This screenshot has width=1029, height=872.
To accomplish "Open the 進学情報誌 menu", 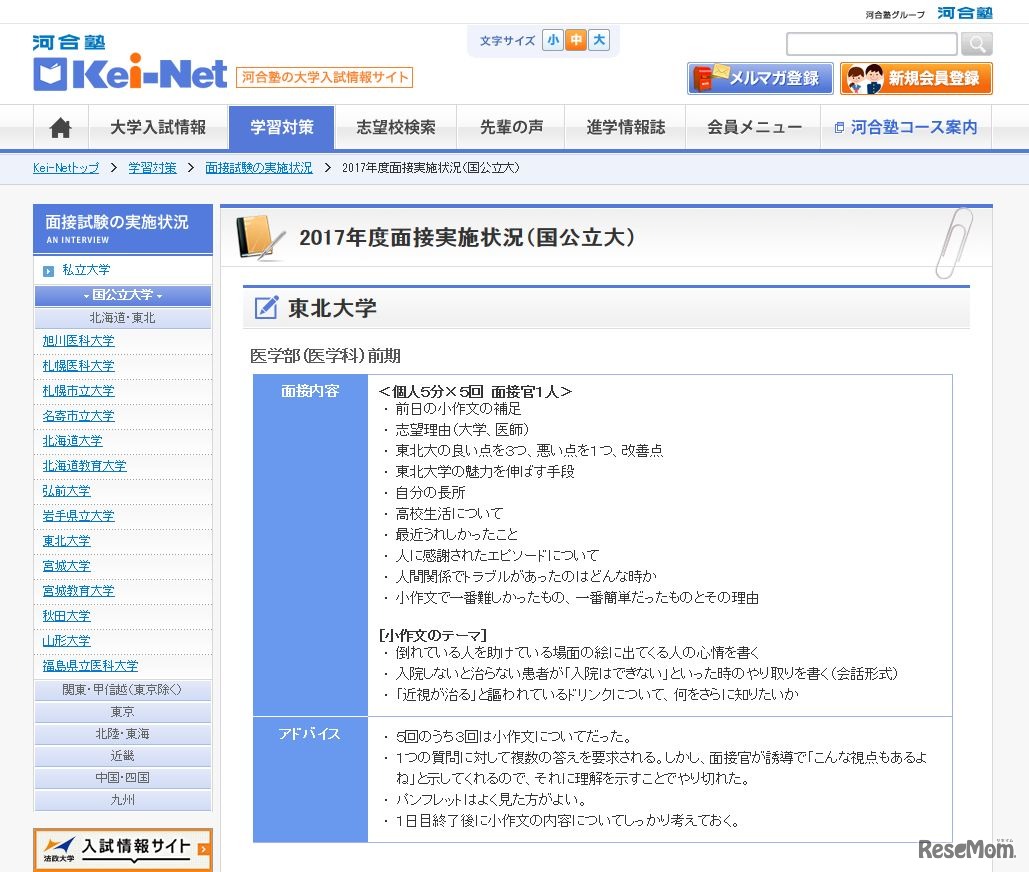I will pyautogui.click(x=625, y=127).
